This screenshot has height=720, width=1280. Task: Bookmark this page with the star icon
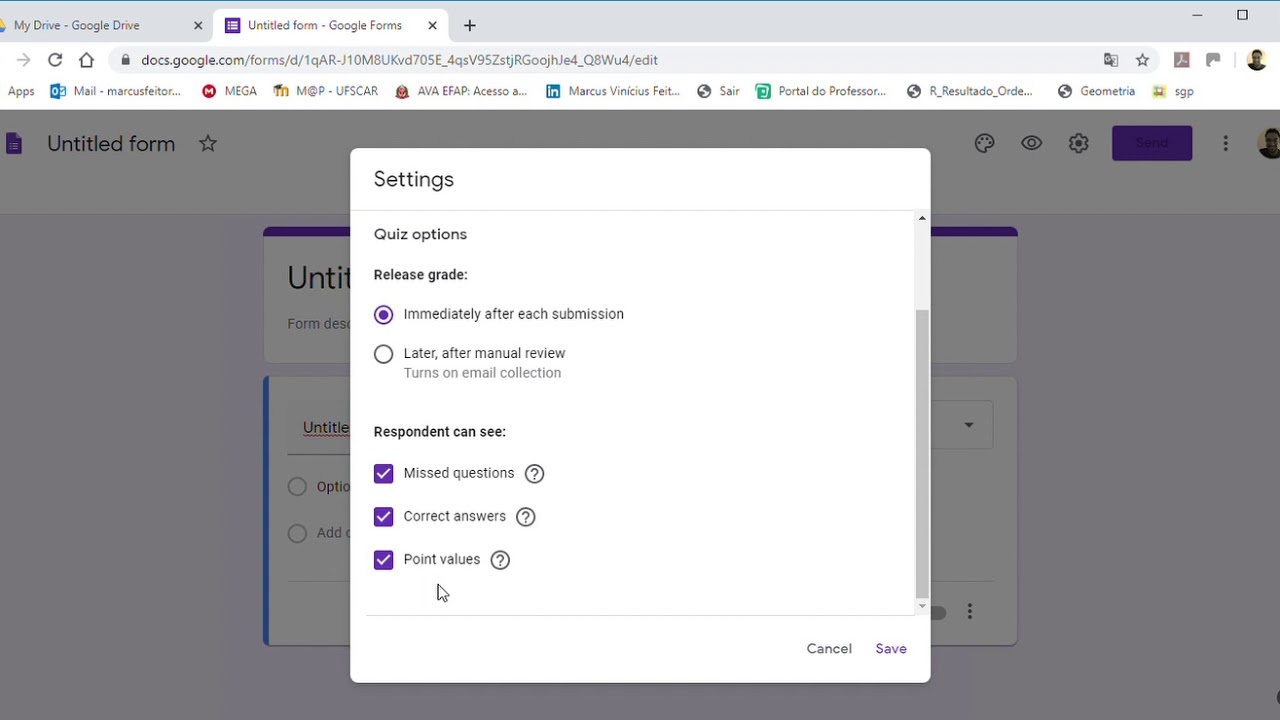(1142, 60)
